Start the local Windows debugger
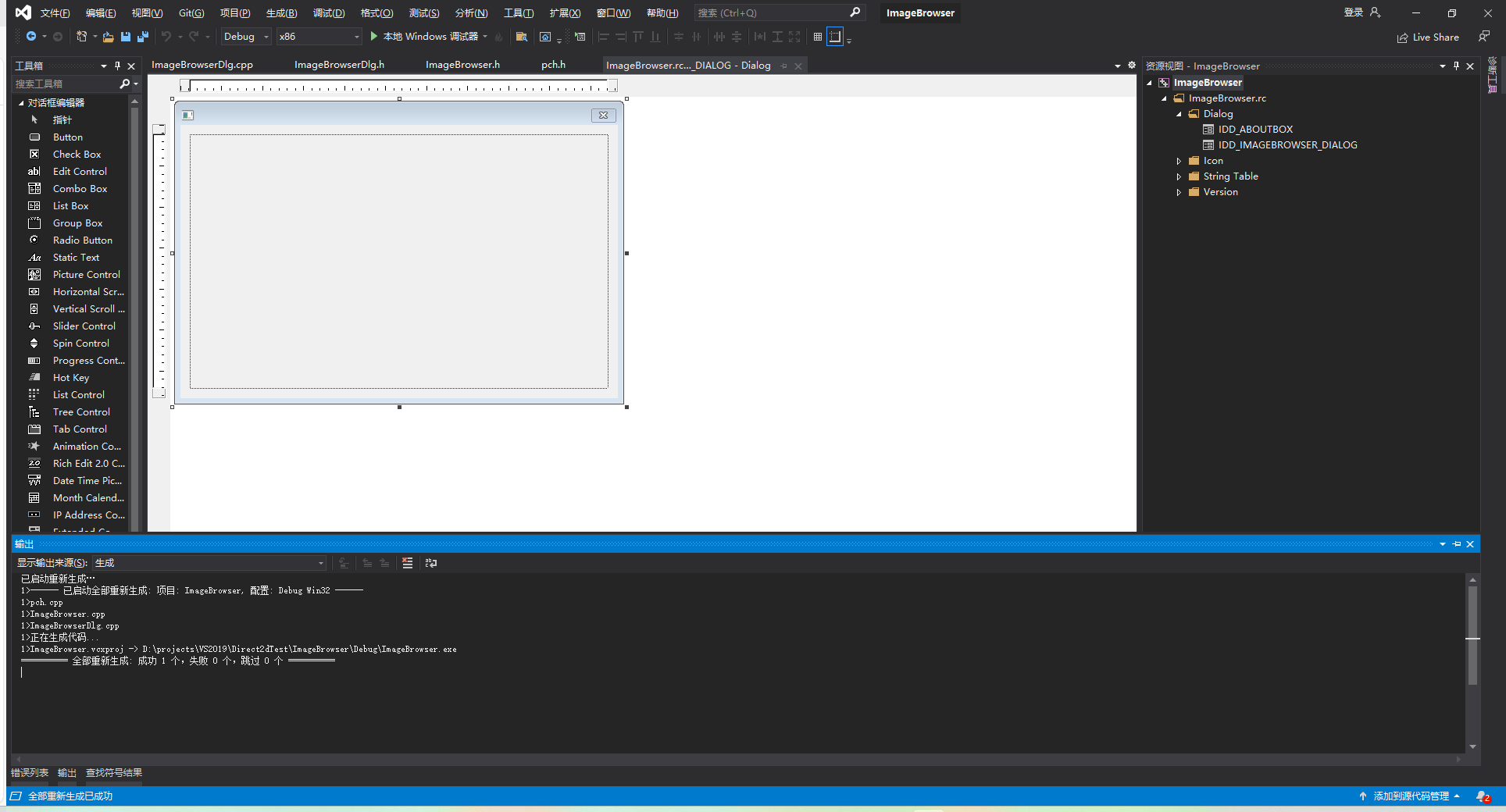Viewport: 1506px width, 812px height. click(x=424, y=37)
